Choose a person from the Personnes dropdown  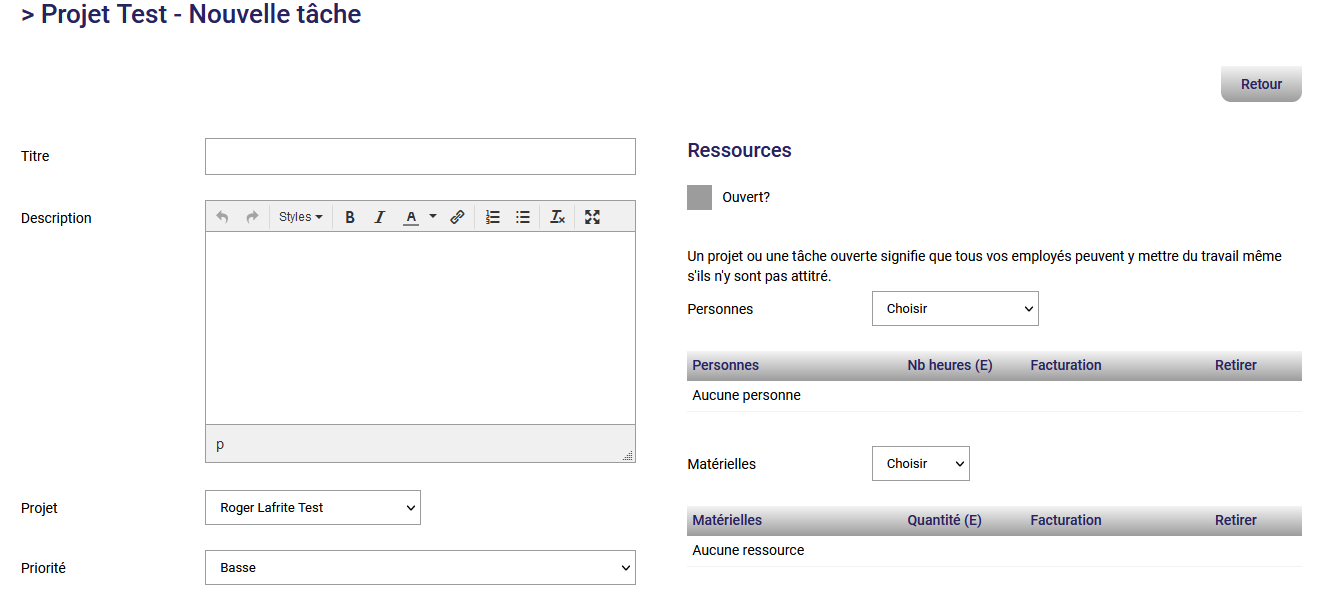tap(955, 309)
